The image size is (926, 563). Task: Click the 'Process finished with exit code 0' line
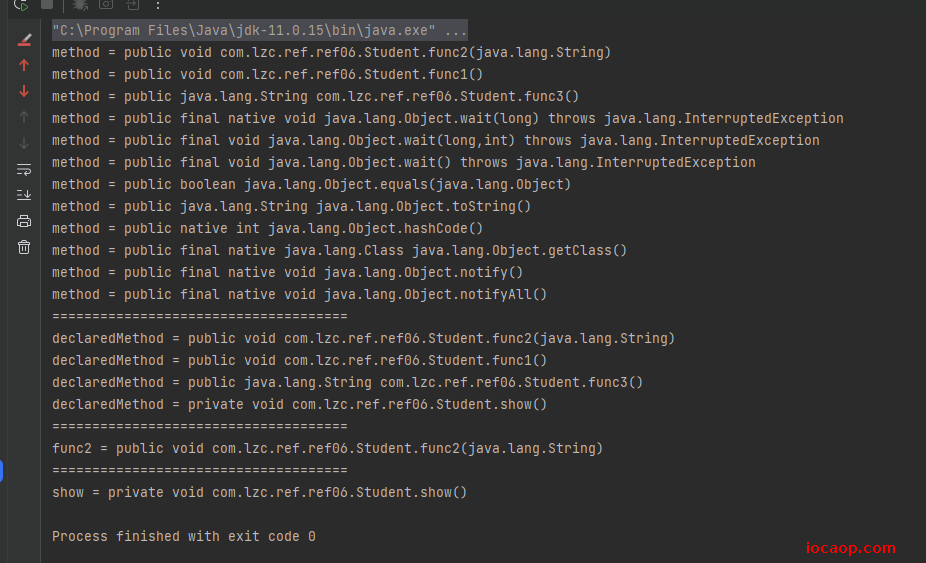pyautogui.click(x=184, y=536)
